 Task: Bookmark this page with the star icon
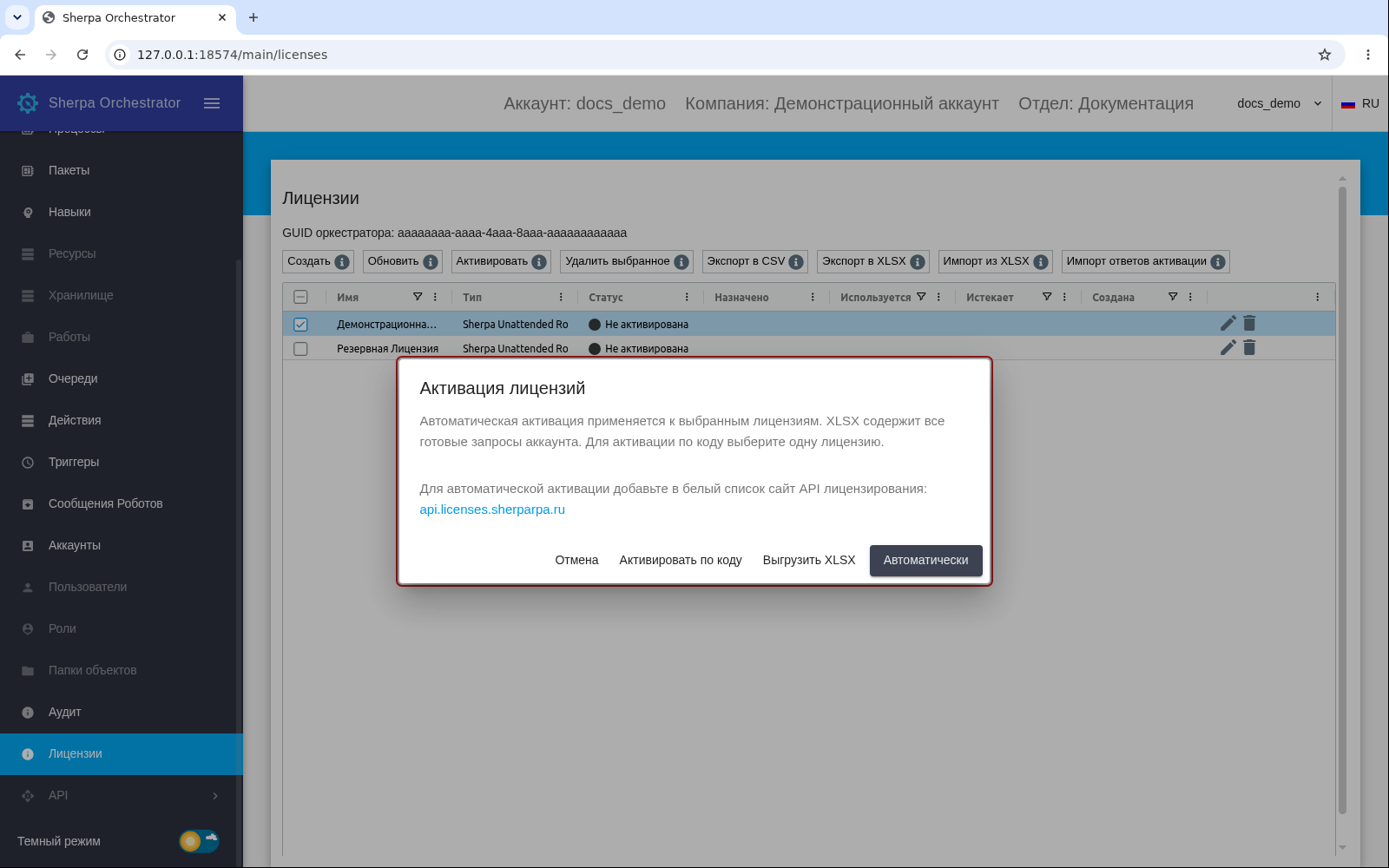pos(1325,55)
